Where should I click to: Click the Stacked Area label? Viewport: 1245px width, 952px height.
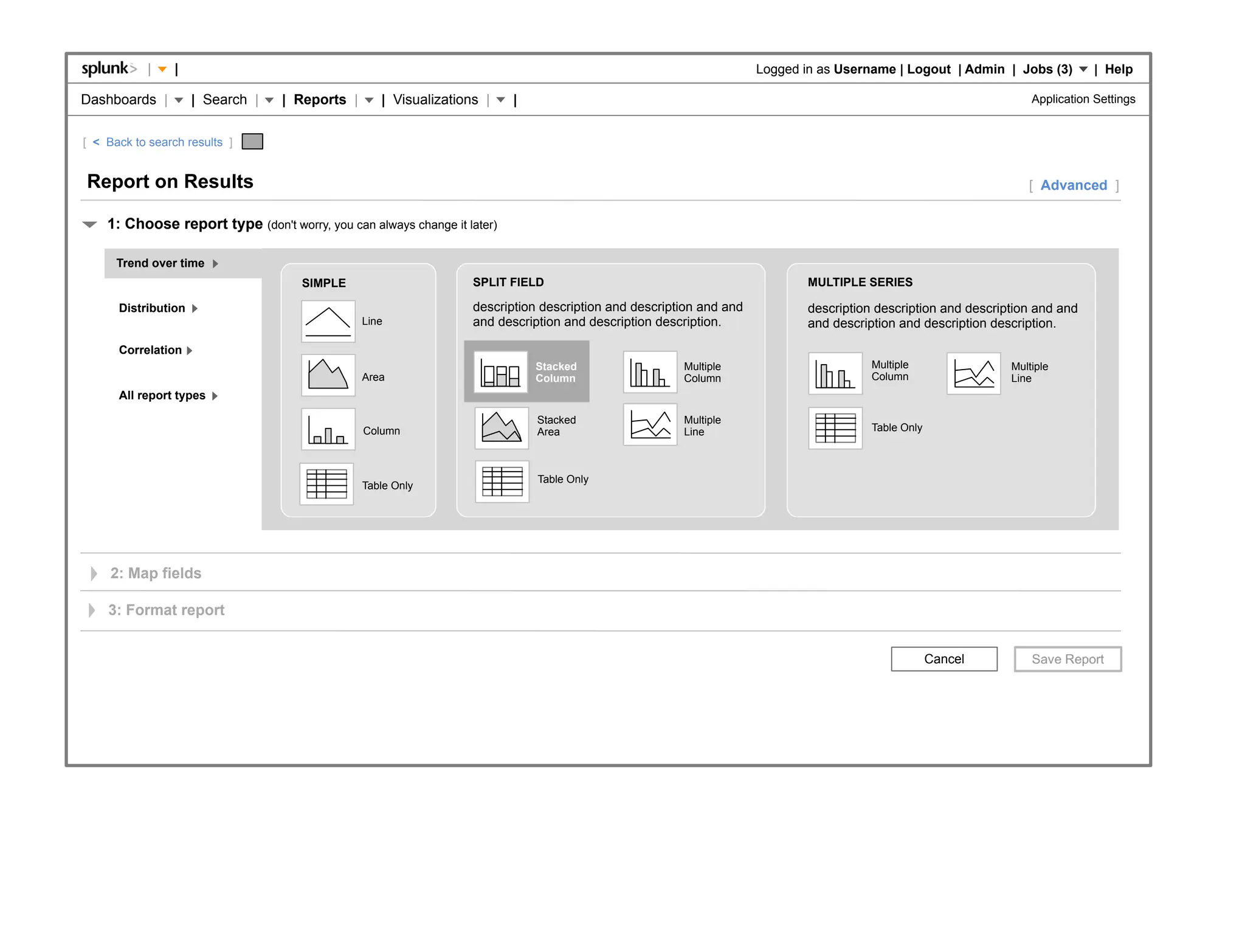pos(556,426)
